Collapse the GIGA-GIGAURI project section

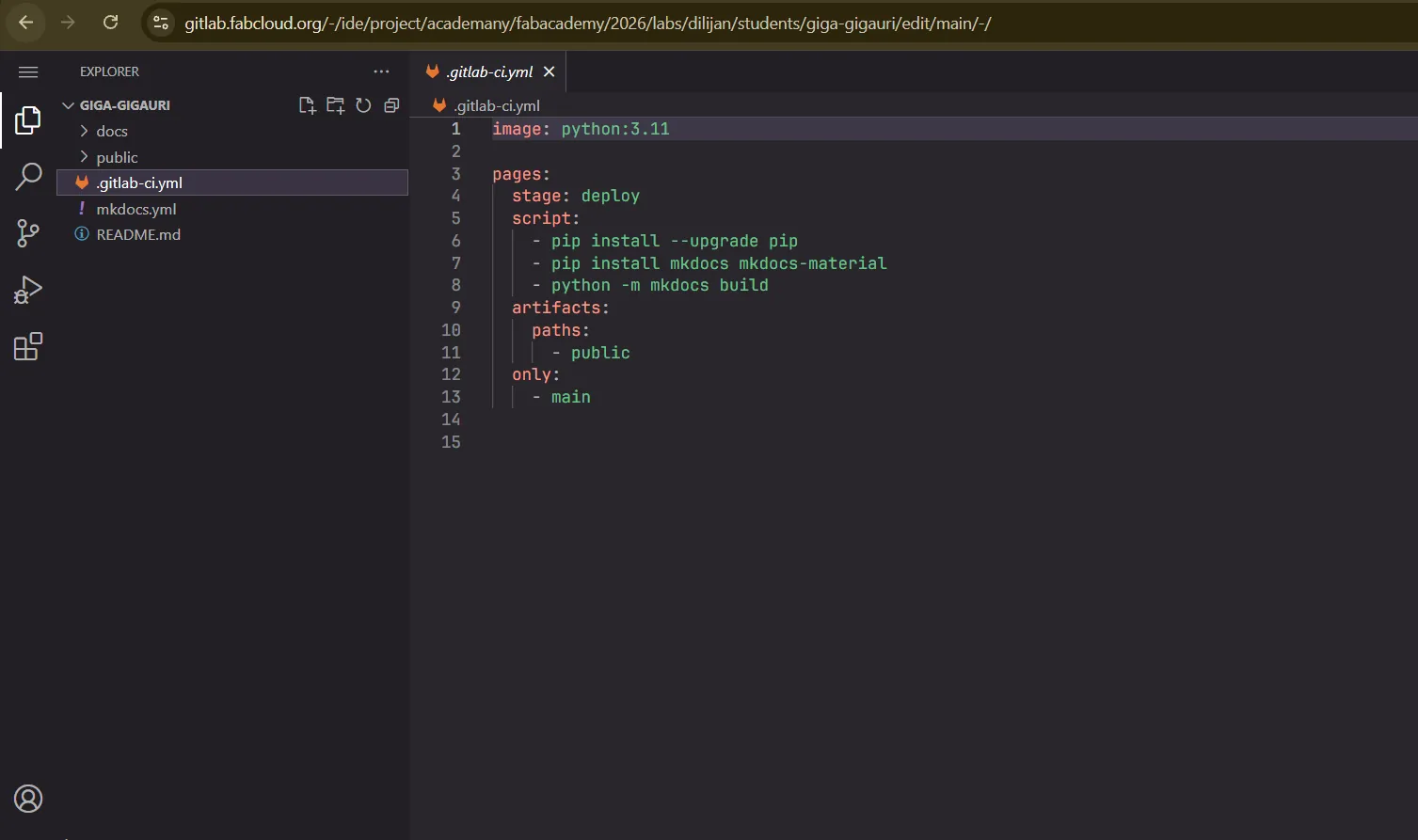tap(68, 105)
